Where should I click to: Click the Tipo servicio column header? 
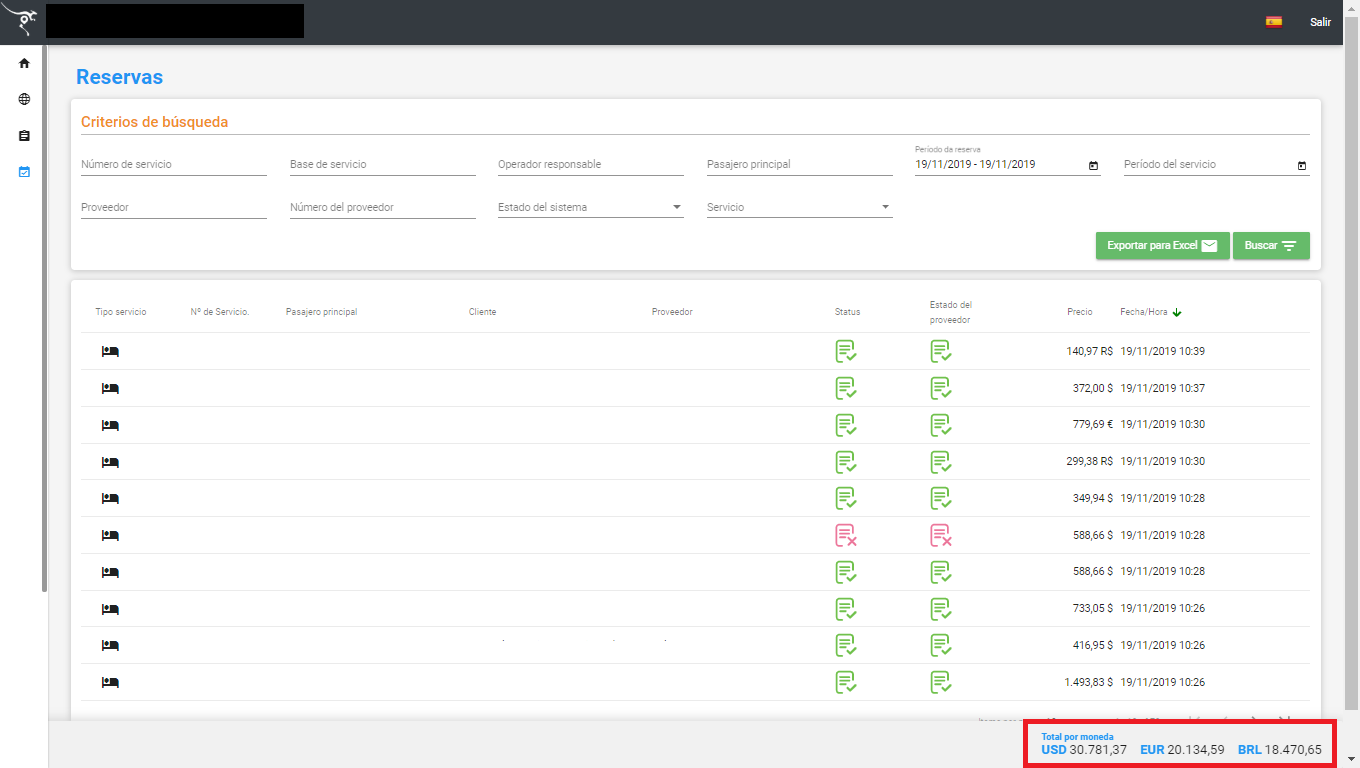(x=121, y=312)
